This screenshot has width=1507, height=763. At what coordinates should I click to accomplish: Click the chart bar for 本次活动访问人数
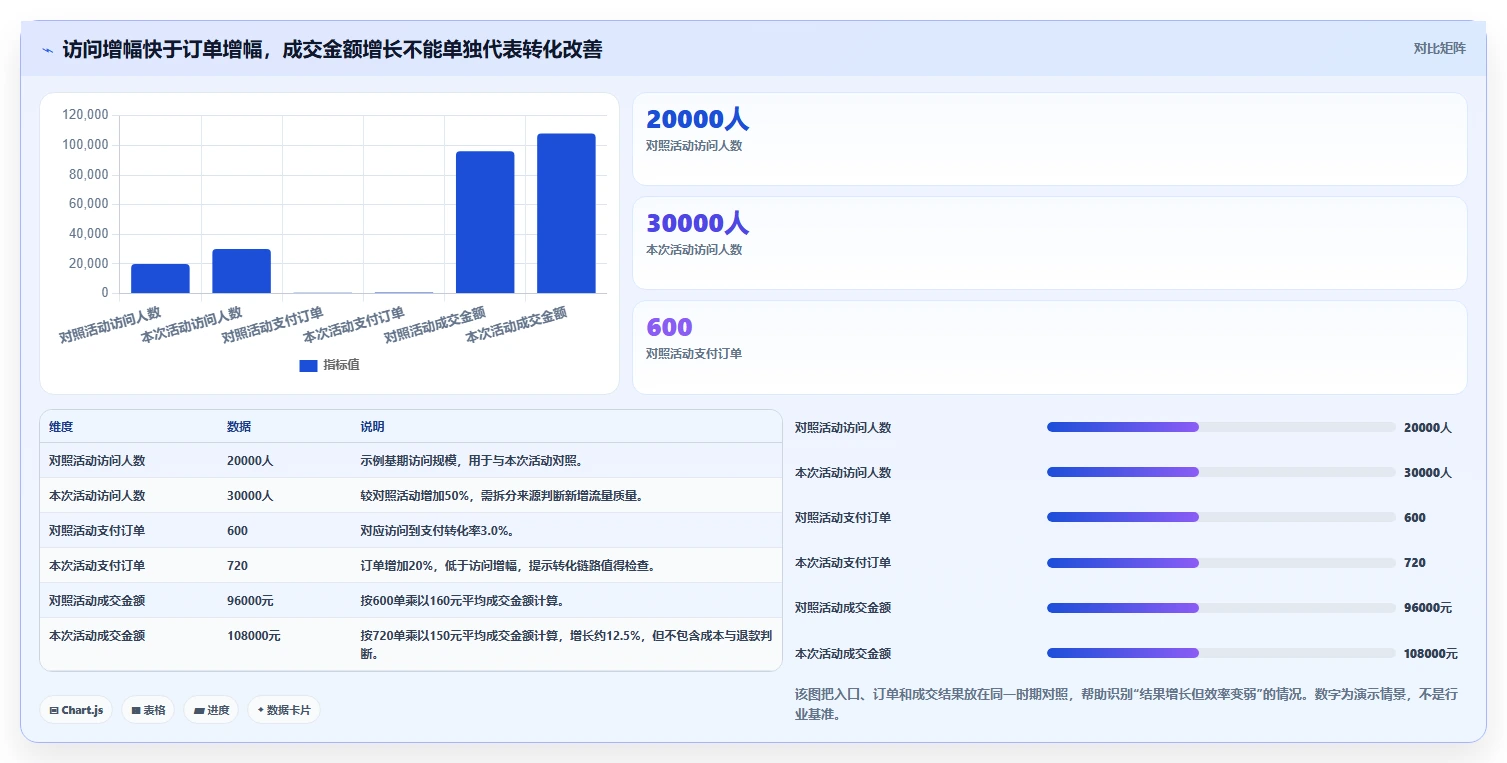241,271
